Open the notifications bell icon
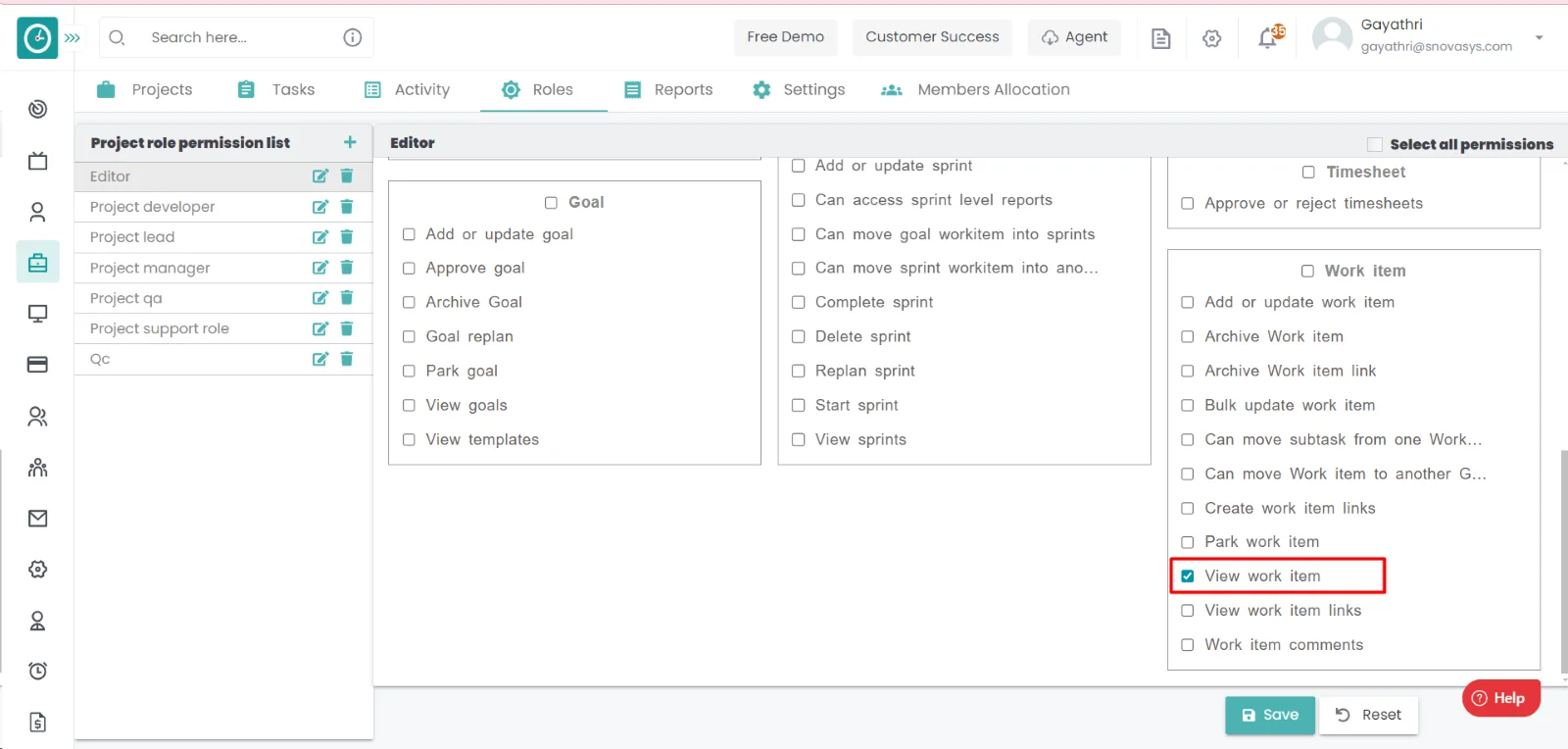The image size is (1568, 749). coord(1268,37)
